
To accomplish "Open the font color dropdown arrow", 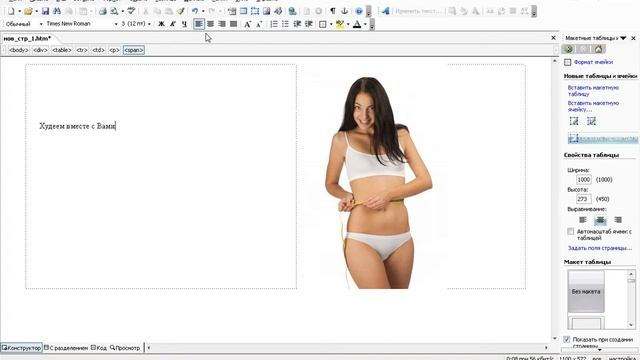I will tap(365, 24).
